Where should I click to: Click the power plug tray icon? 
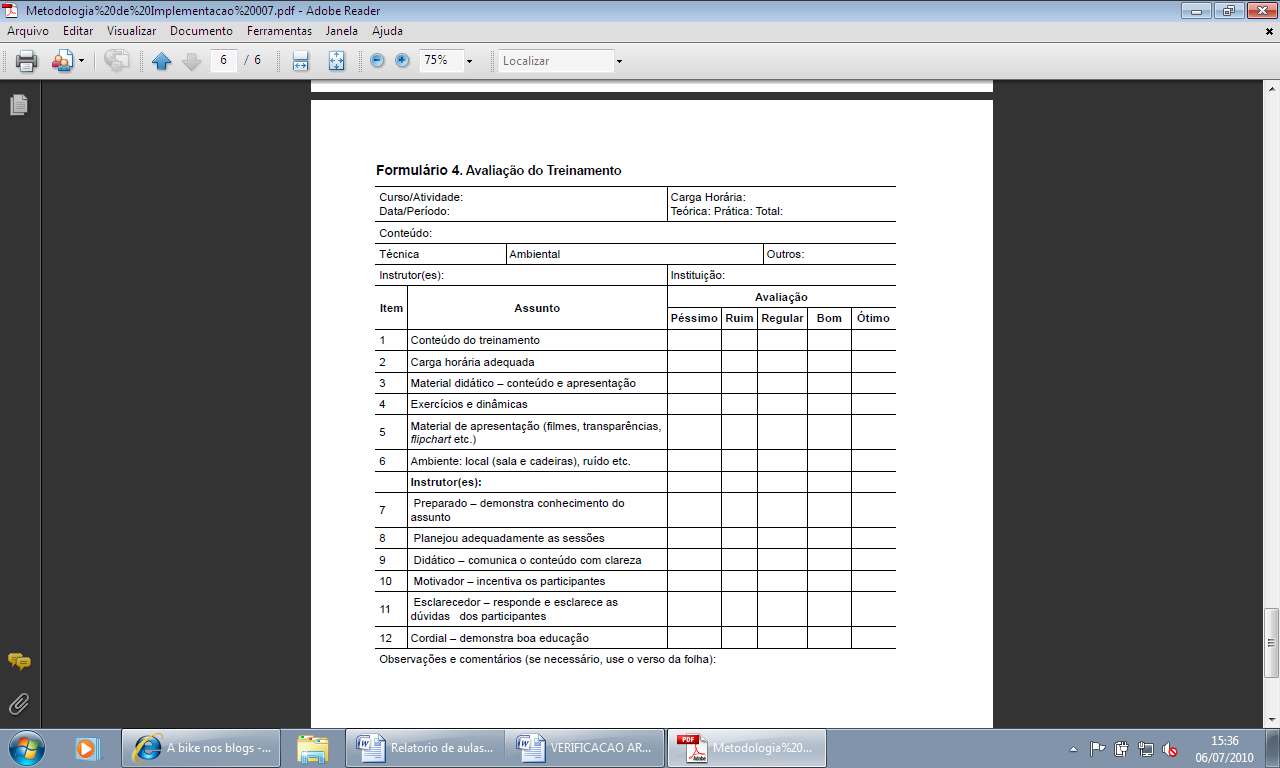coord(1122,749)
